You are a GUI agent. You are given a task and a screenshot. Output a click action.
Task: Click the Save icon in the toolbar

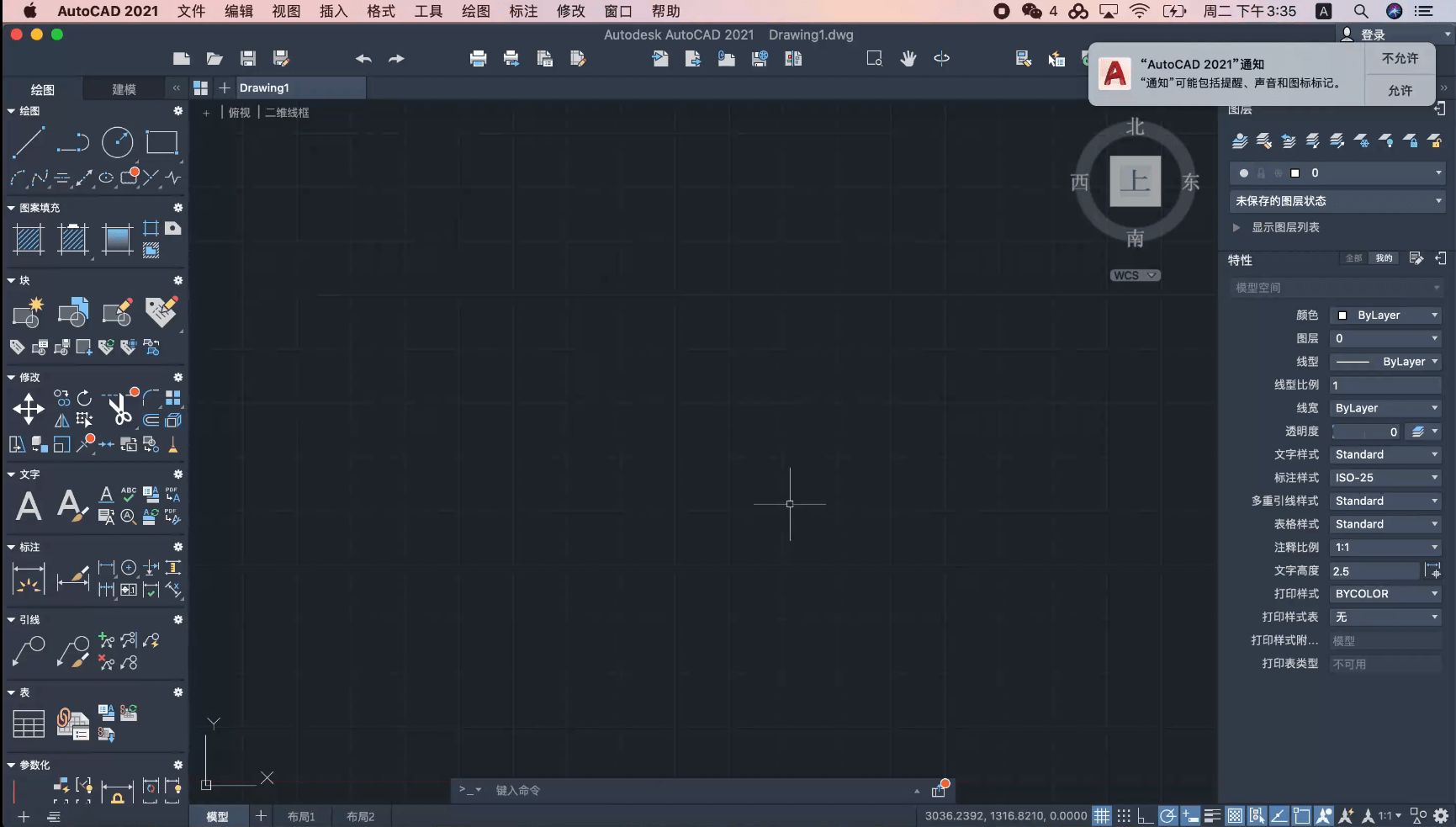tap(248, 58)
